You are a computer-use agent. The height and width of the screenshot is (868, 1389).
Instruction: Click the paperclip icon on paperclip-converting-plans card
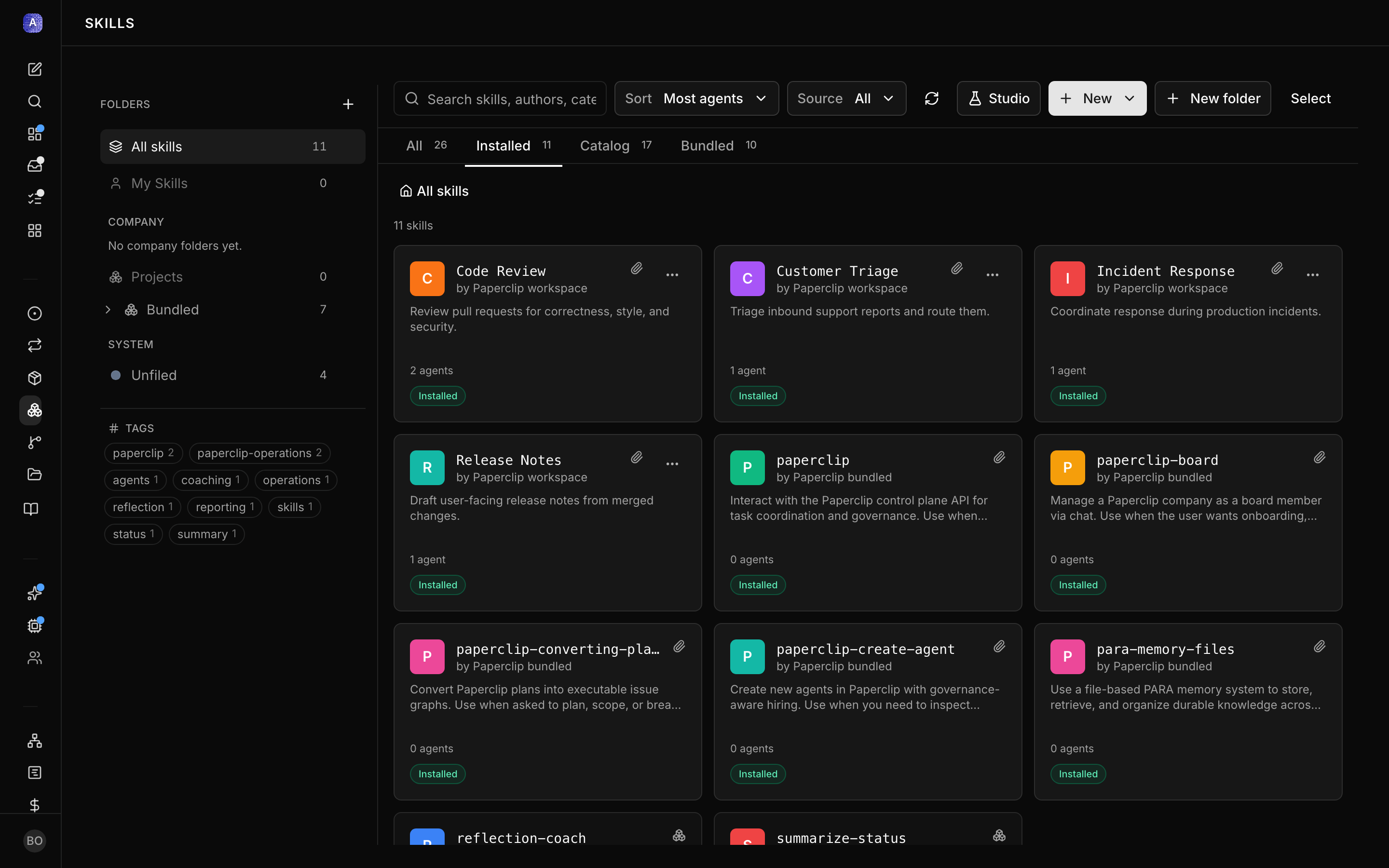(679, 646)
